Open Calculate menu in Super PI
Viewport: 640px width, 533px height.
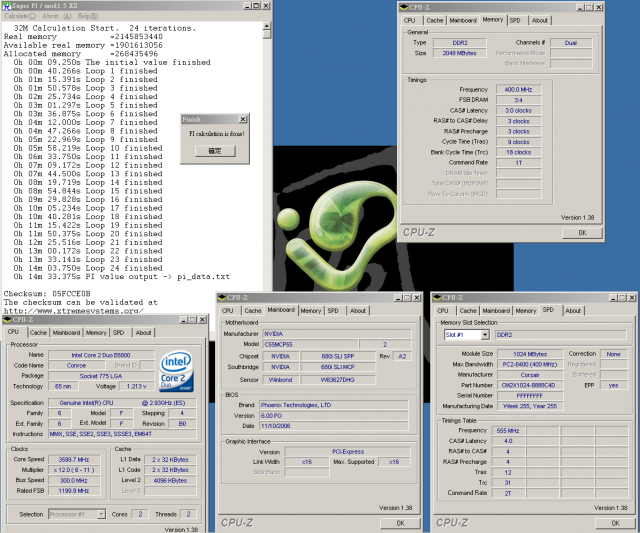pyautogui.click(x=20, y=16)
